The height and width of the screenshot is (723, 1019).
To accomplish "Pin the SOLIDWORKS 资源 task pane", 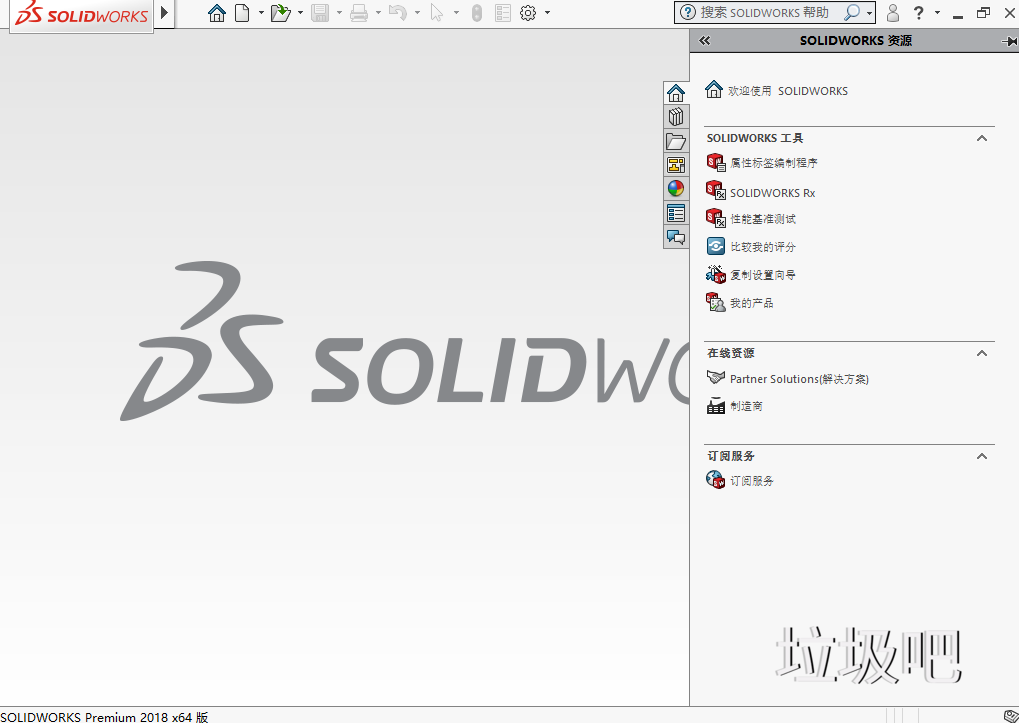I will 1009,40.
